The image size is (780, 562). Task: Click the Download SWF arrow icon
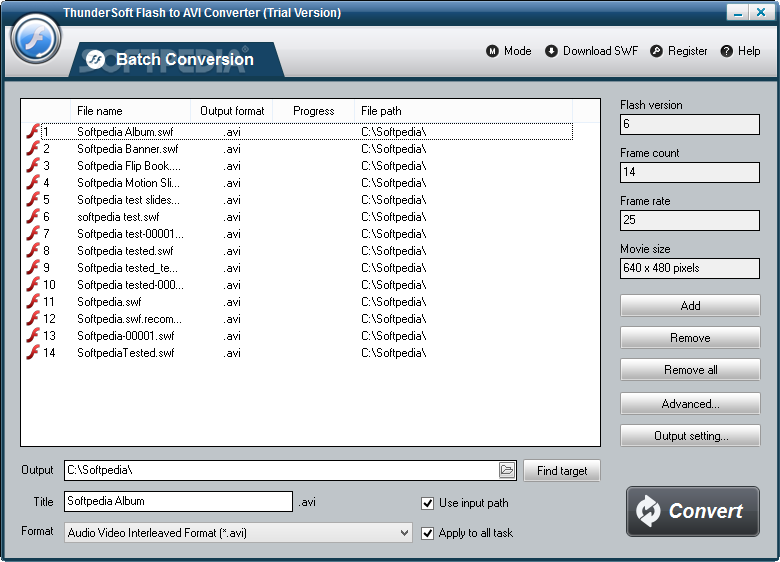[551, 51]
